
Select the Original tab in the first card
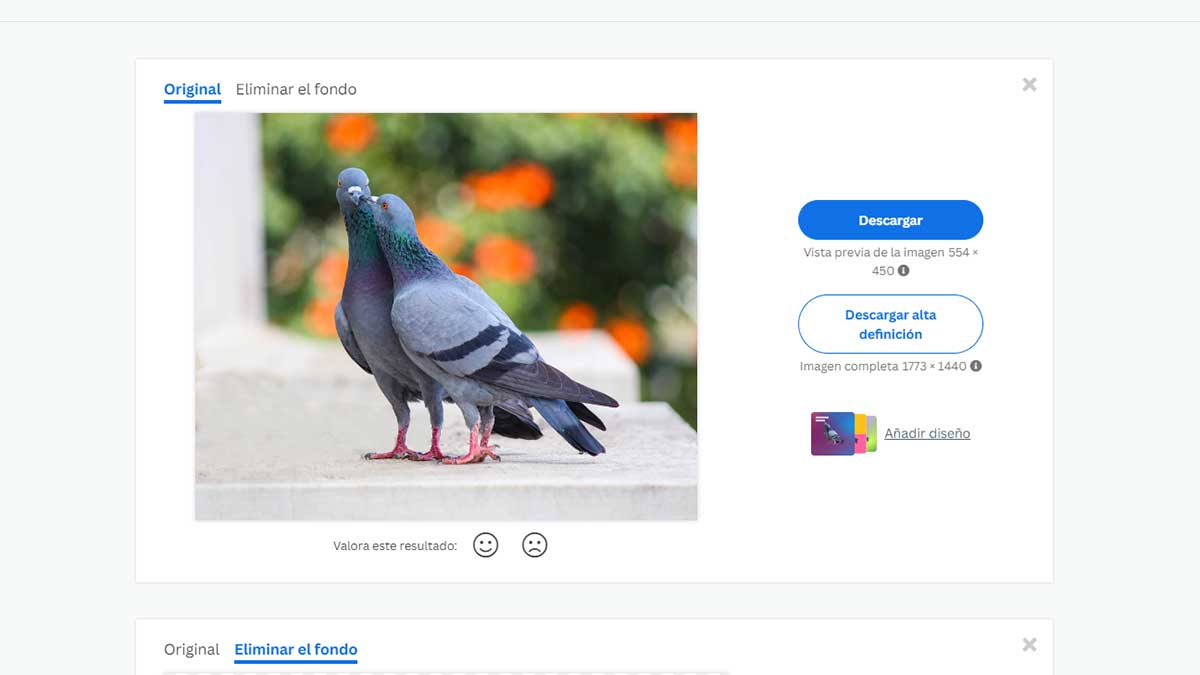[x=192, y=89]
